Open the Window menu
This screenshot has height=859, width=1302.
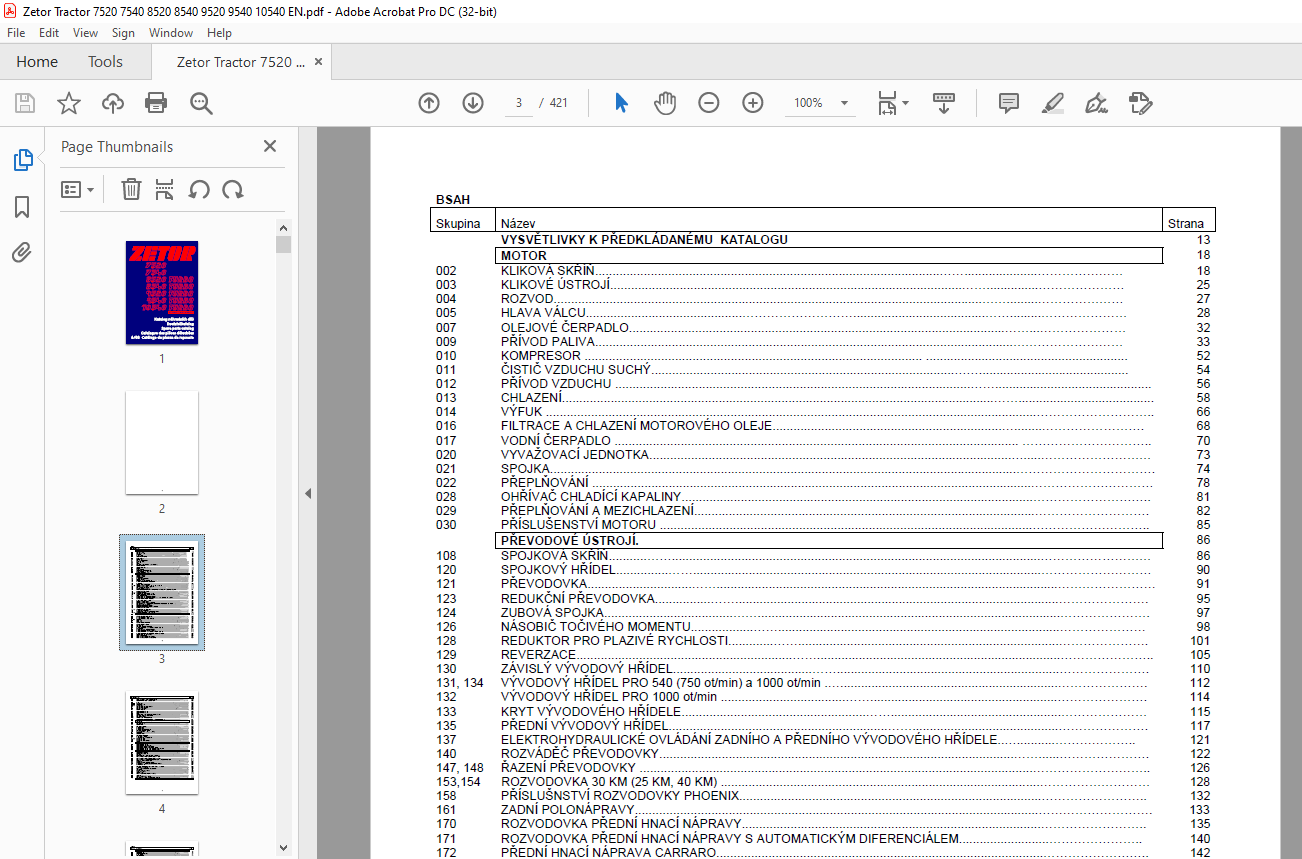tap(171, 33)
